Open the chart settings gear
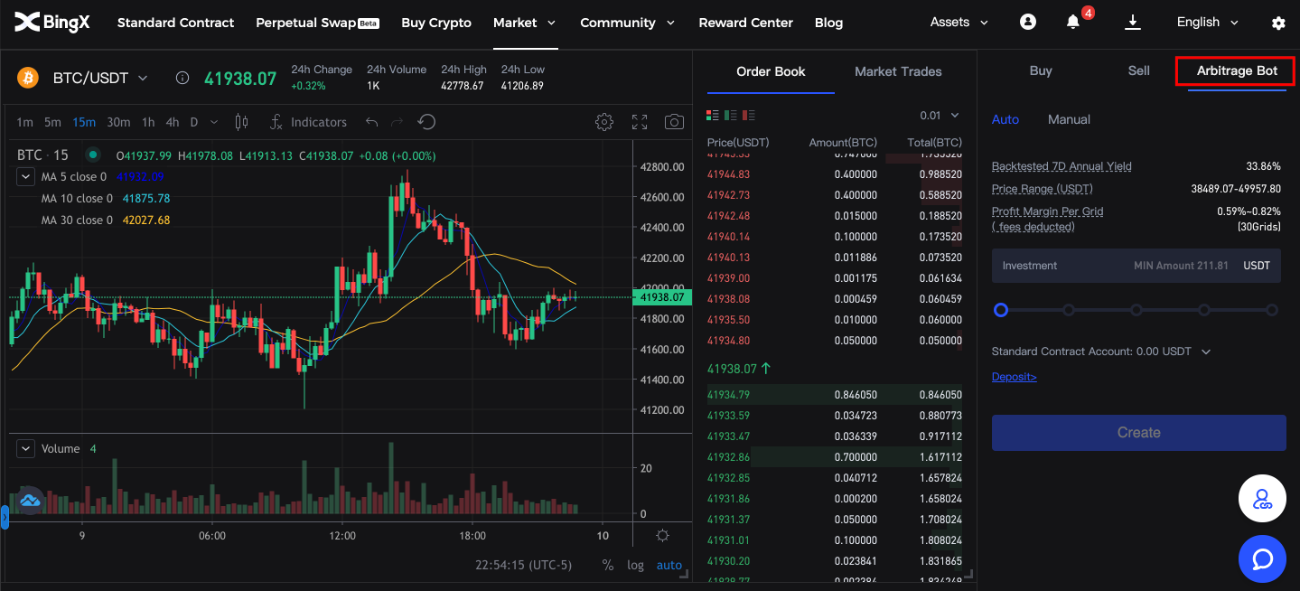Screen dimensions: 1300x591 point(604,122)
